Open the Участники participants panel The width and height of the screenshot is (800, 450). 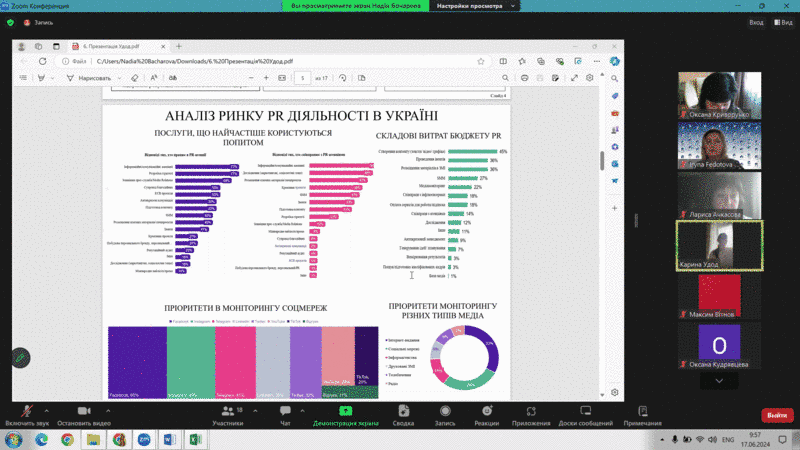click(226, 414)
